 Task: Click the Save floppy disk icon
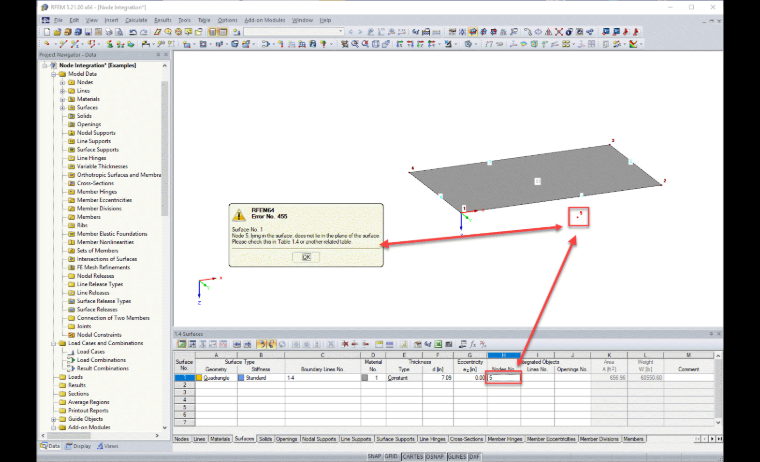click(88, 32)
